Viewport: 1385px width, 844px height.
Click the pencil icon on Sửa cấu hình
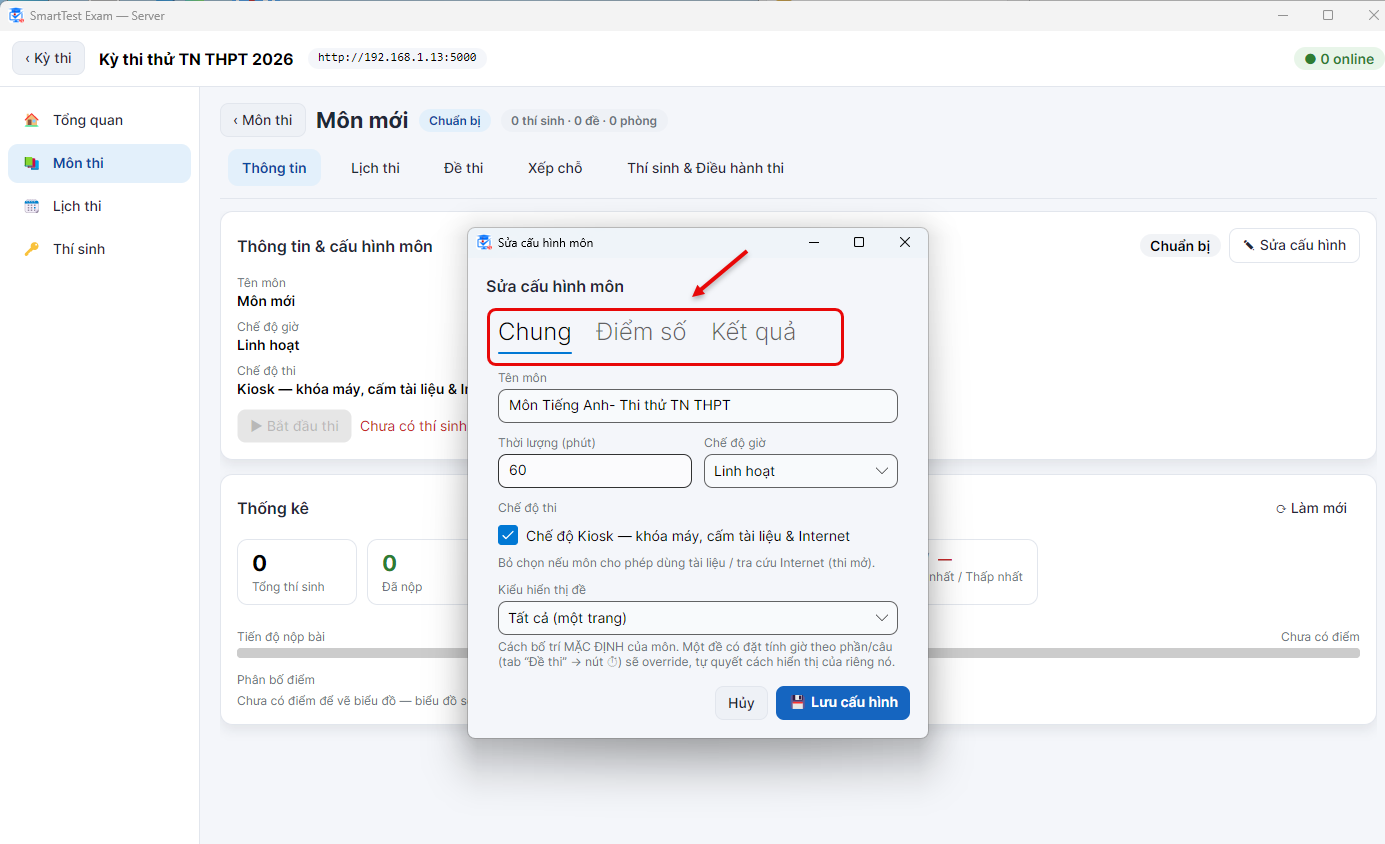(x=1248, y=245)
